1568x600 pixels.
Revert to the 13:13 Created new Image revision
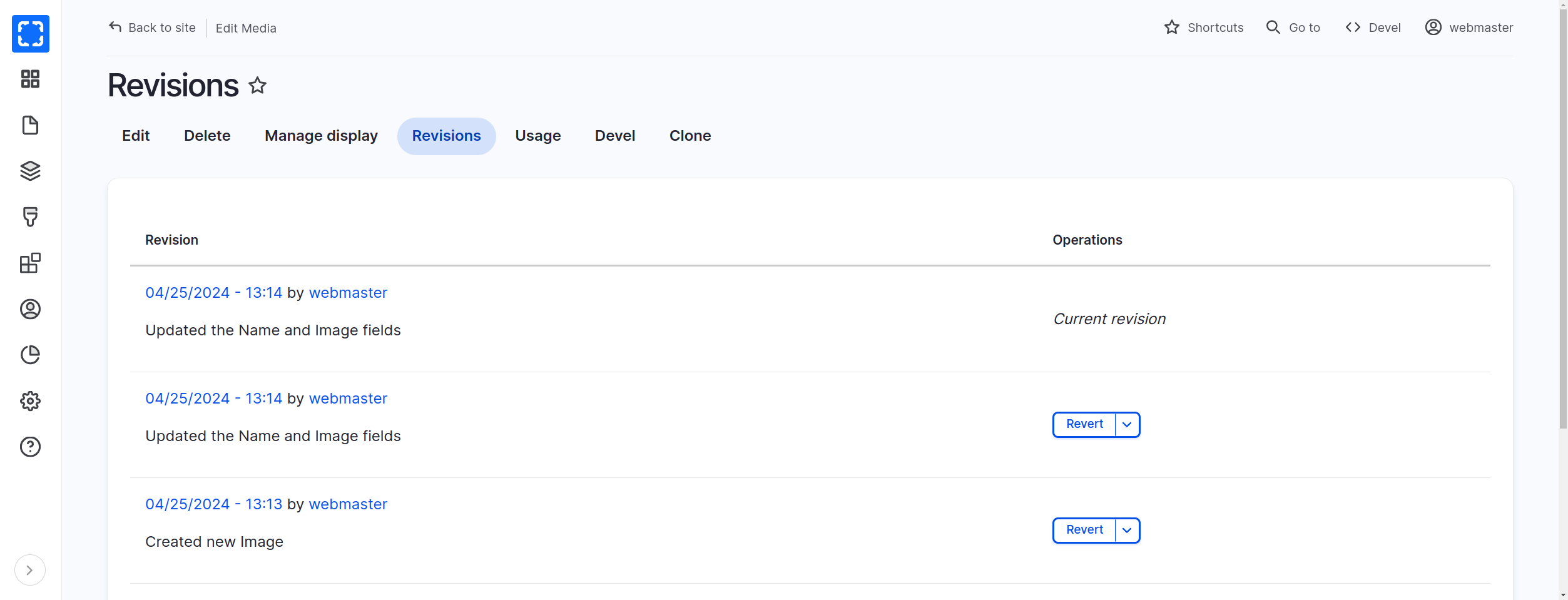(x=1084, y=531)
